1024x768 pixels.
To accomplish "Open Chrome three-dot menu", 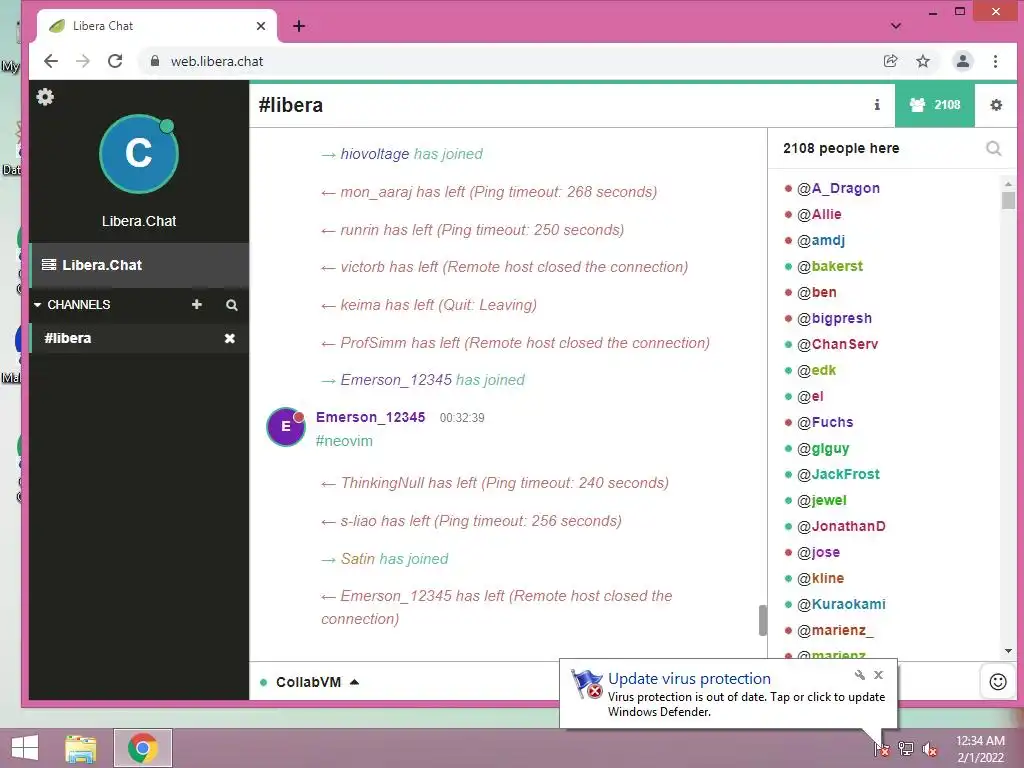I will click(995, 61).
